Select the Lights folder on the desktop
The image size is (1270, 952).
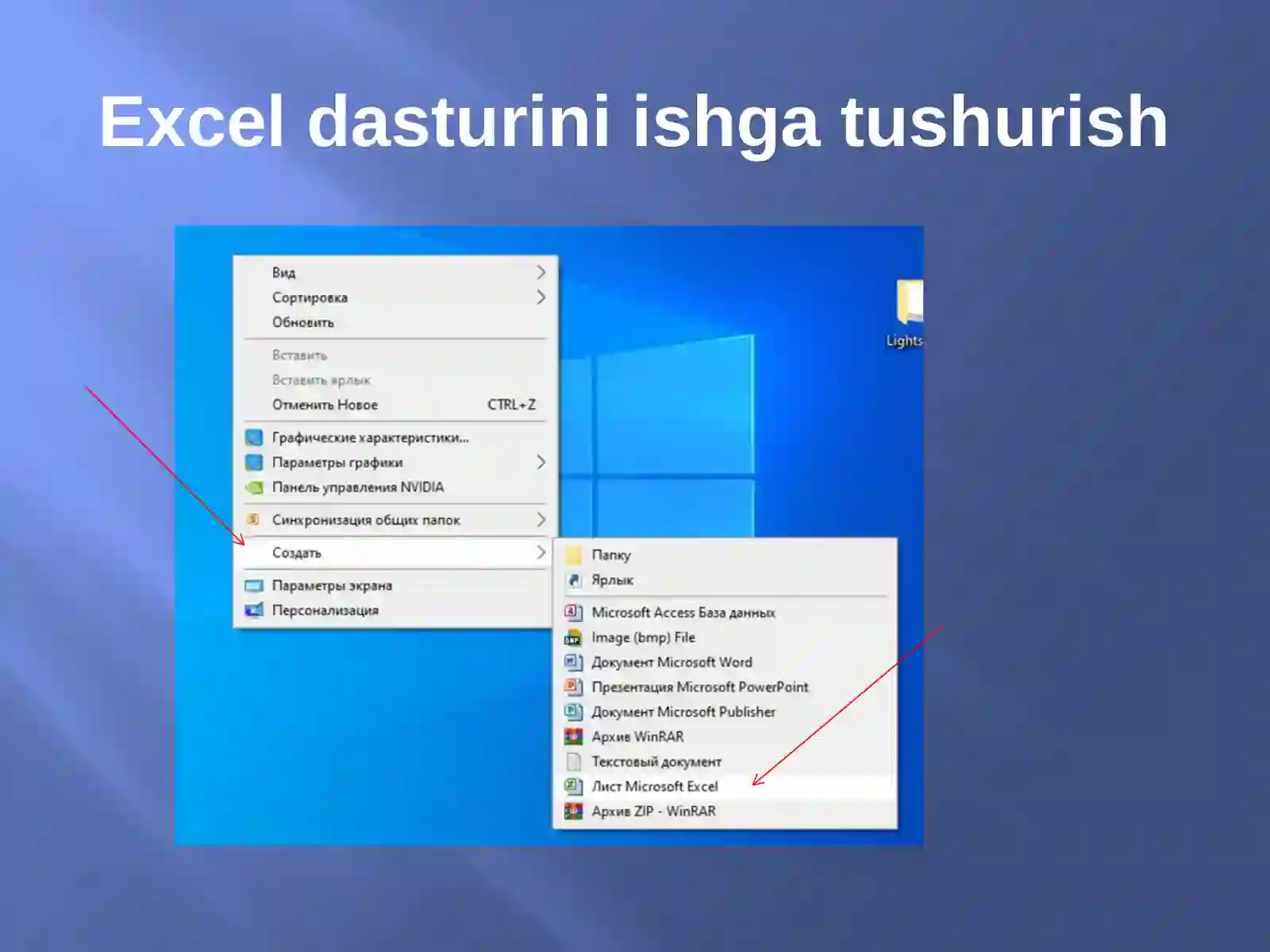pos(906,313)
